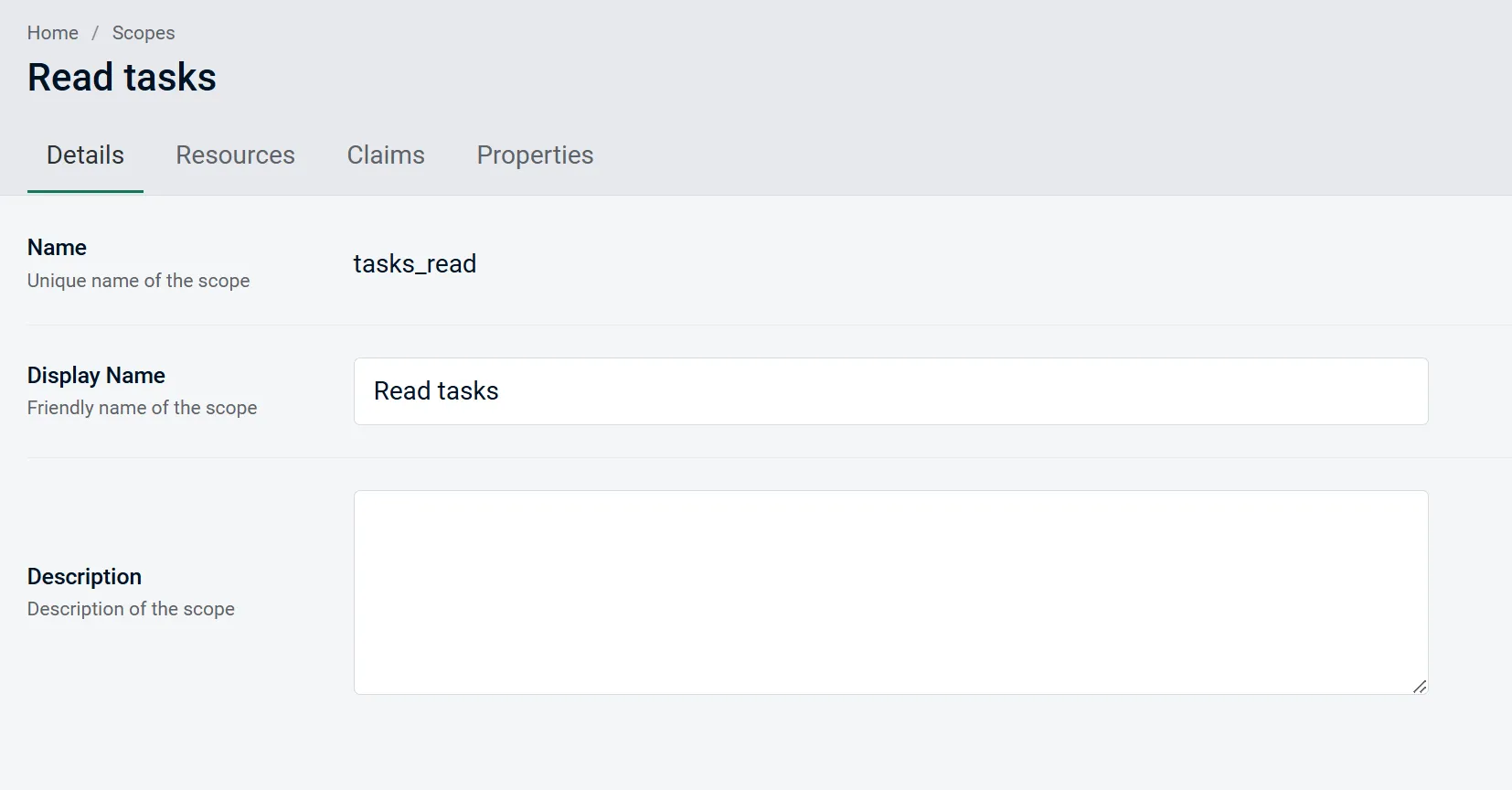Click 'Description of the scope' helper text

tap(131, 609)
